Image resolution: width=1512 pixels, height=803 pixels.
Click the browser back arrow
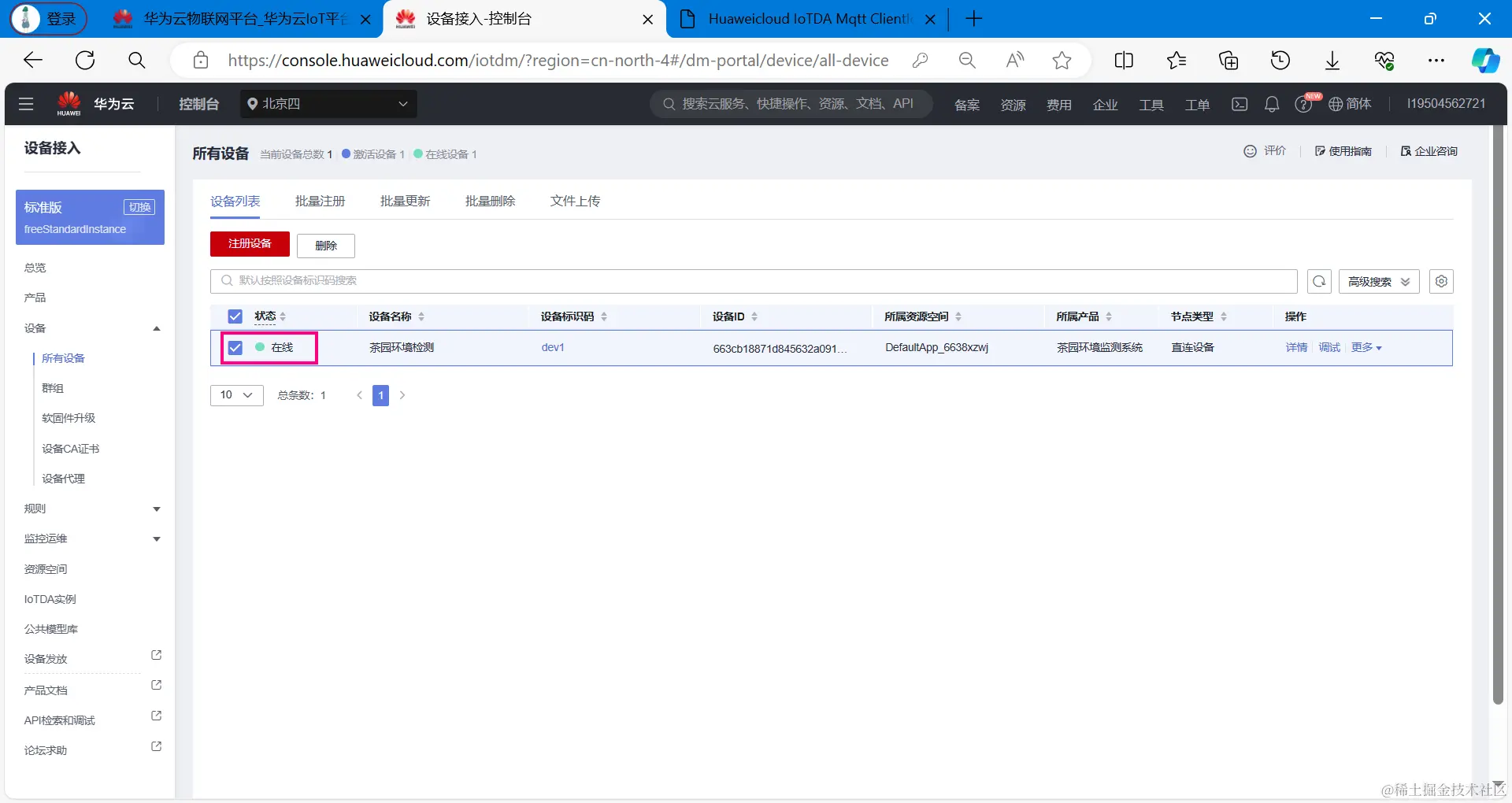33,60
